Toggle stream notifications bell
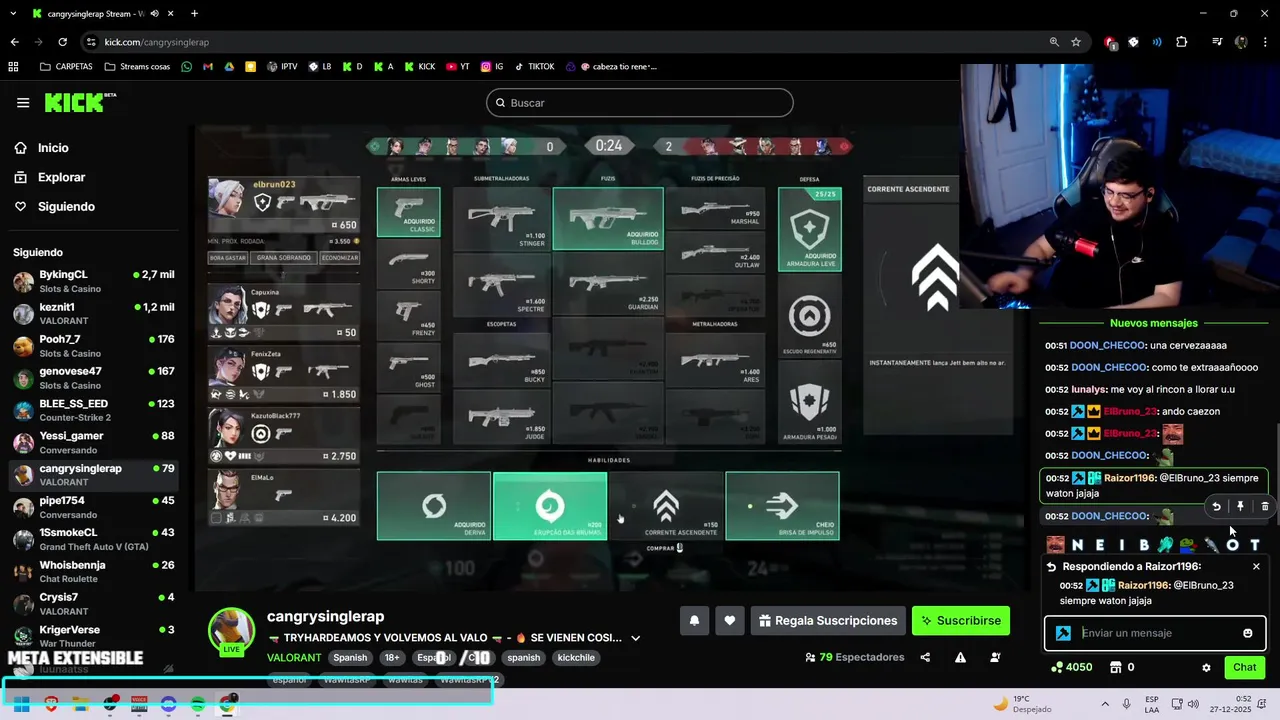The image size is (1280, 720). (x=694, y=621)
